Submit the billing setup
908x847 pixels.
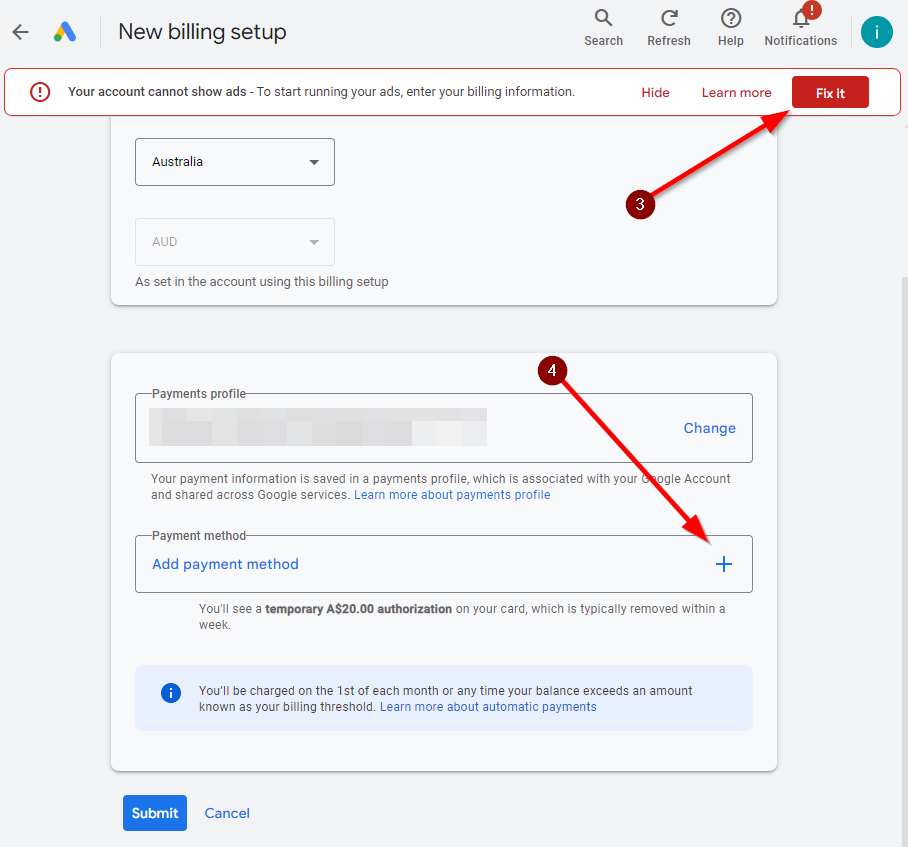point(155,813)
